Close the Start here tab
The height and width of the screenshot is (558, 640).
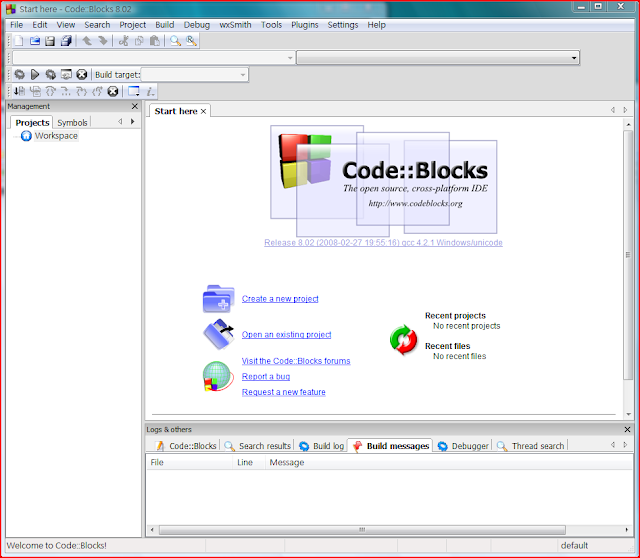click(203, 111)
